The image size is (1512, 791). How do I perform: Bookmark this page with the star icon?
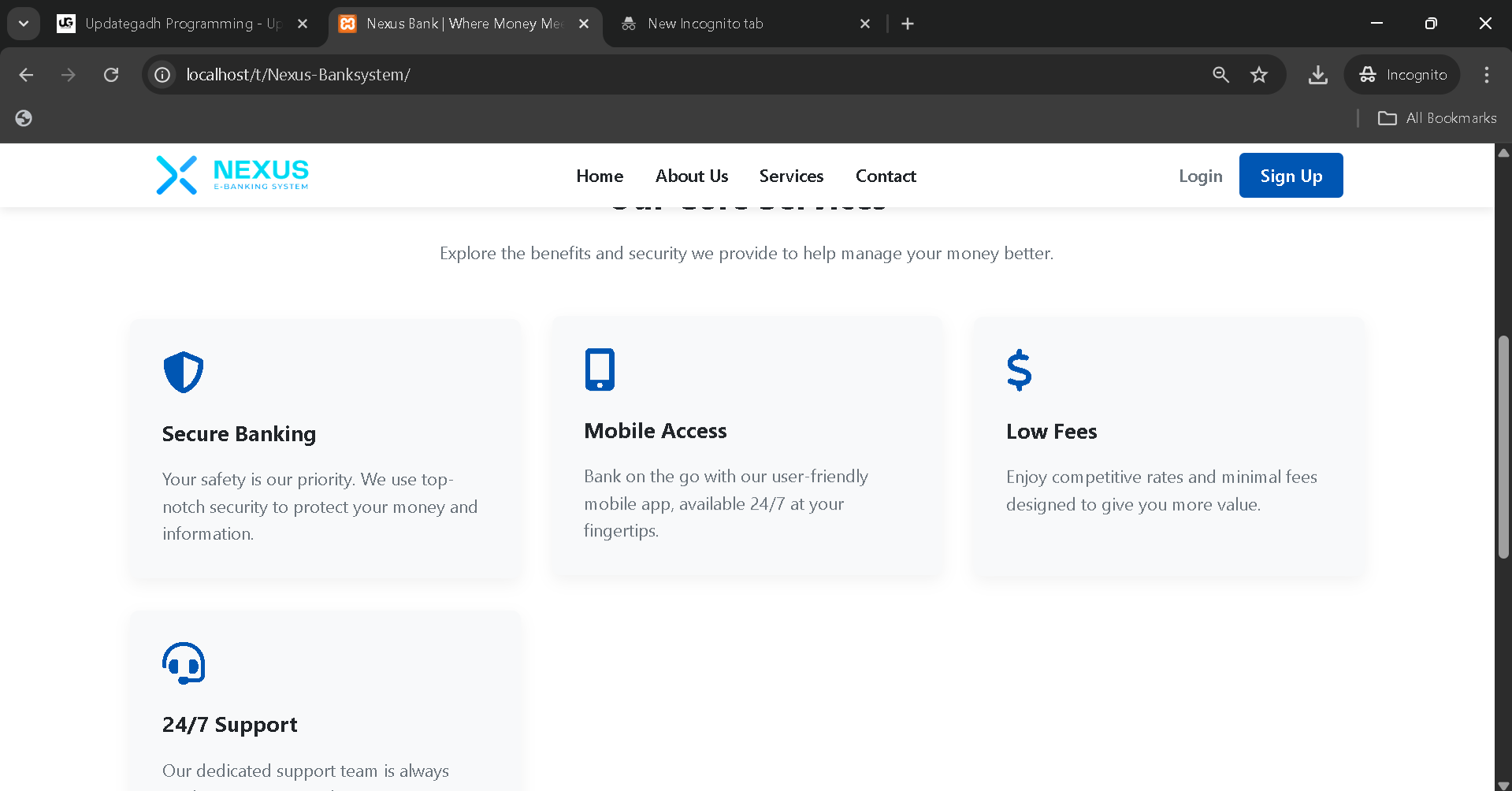tap(1259, 75)
